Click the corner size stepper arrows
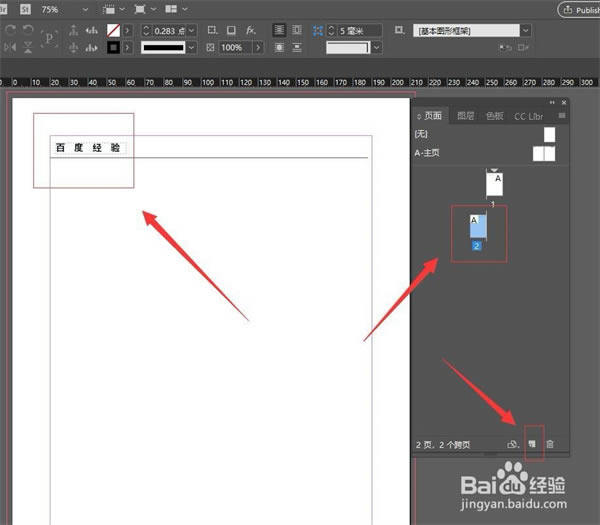Viewport: 600px width, 525px height. (332, 31)
